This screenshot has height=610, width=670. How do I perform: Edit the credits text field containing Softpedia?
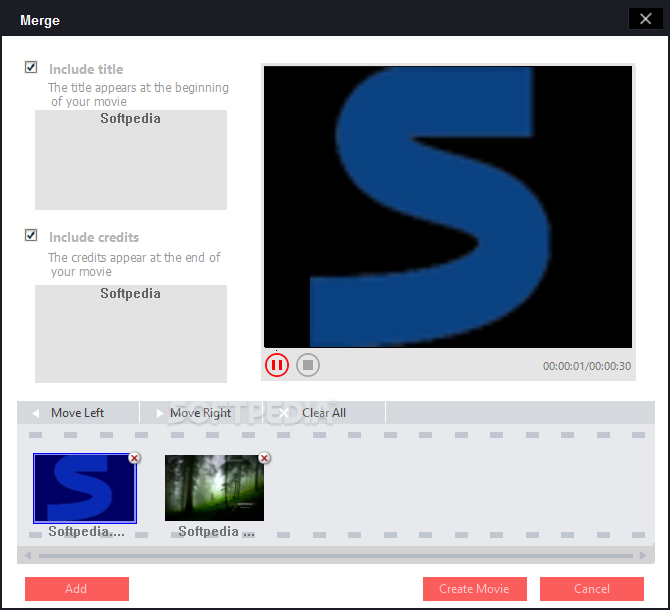click(x=131, y=334)
